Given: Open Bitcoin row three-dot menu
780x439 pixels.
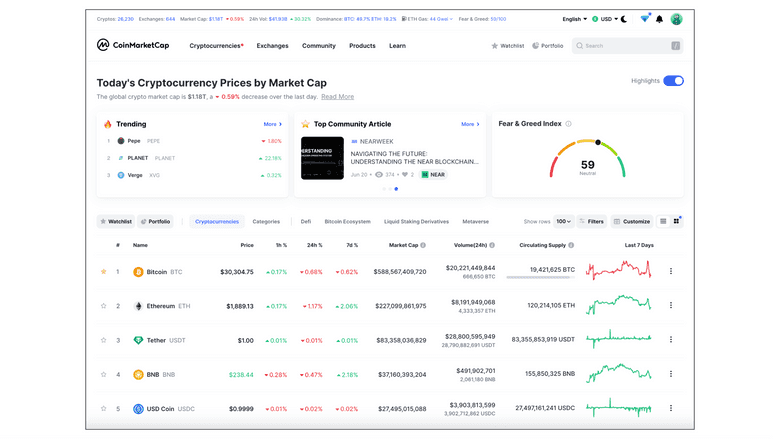Looking at the screenshot, I should tap(671, 271).
